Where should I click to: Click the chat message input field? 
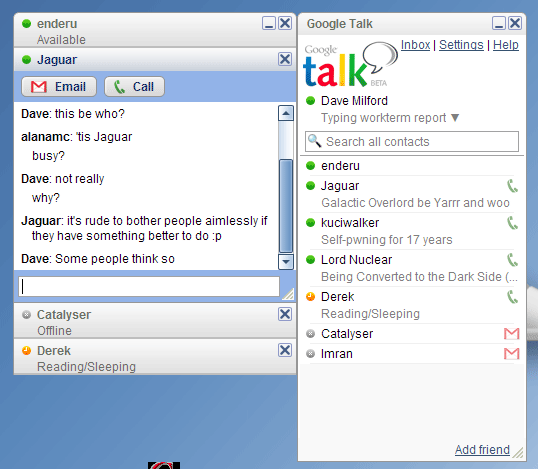pos(149,286)
